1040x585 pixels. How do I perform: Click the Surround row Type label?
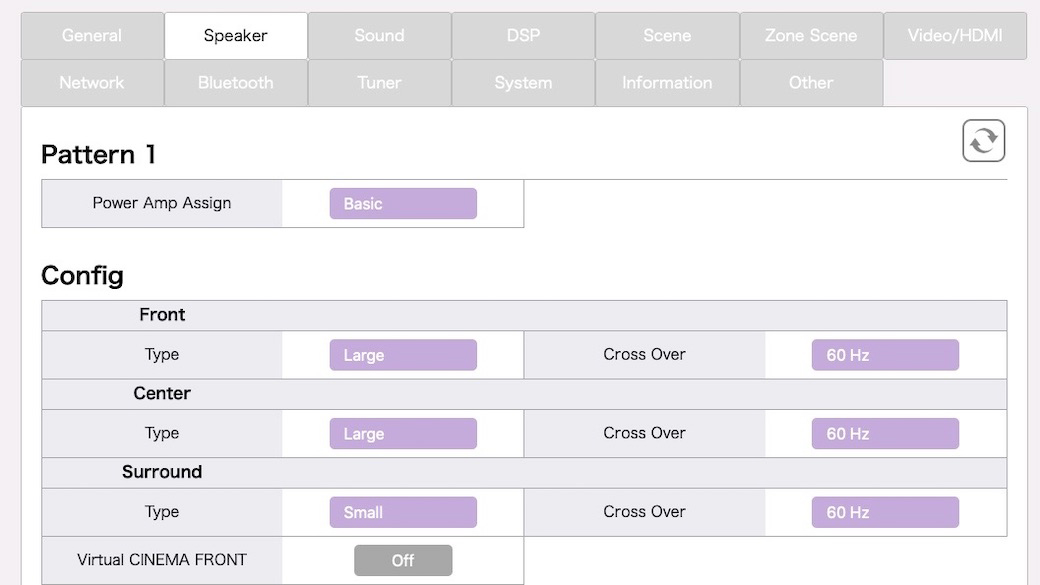pos(162,511)
